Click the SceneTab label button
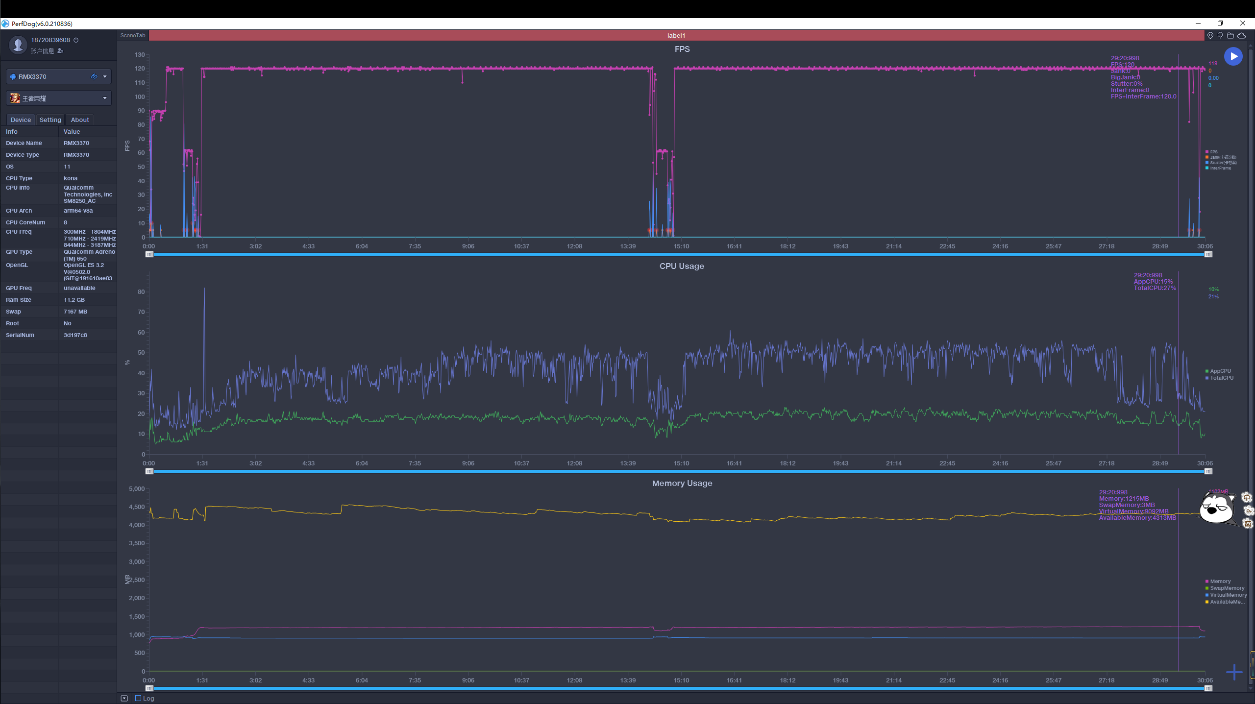 132,35
